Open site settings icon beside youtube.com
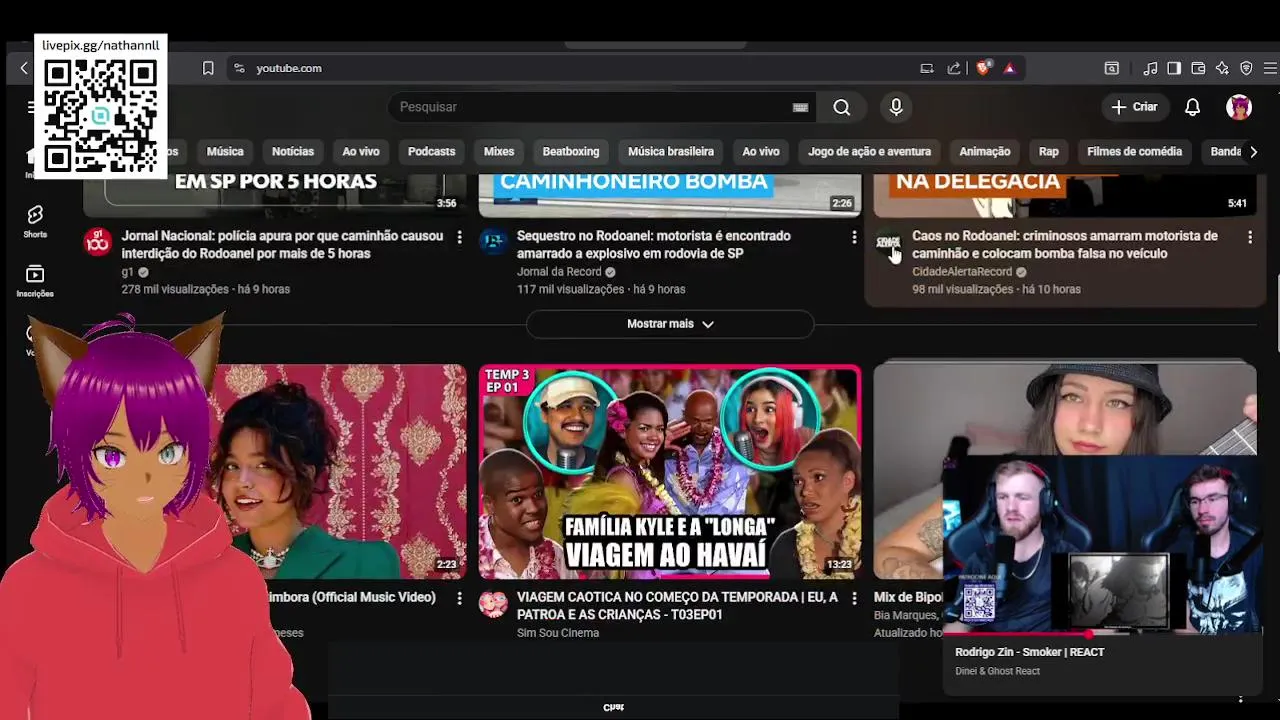Viewport: 1280px width, 720px height. 239,68
